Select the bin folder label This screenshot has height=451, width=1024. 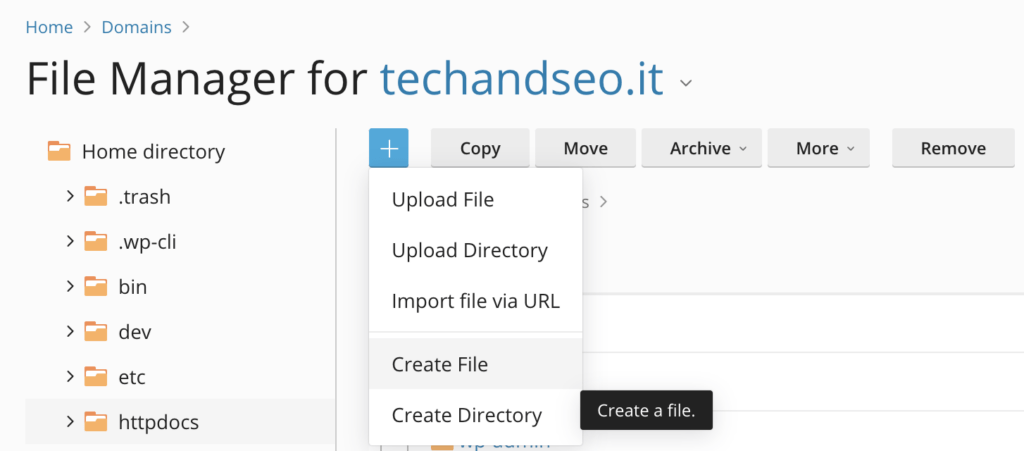point(133,287)
